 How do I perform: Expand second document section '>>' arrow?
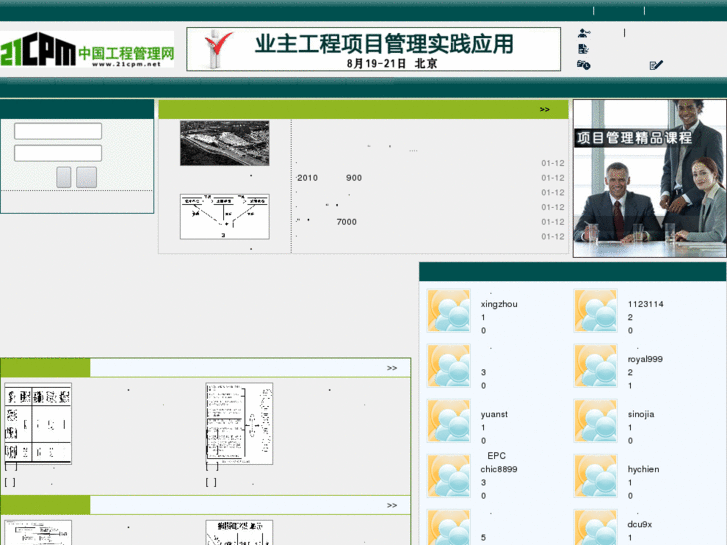pyautogui.click(x=392, y=506)
